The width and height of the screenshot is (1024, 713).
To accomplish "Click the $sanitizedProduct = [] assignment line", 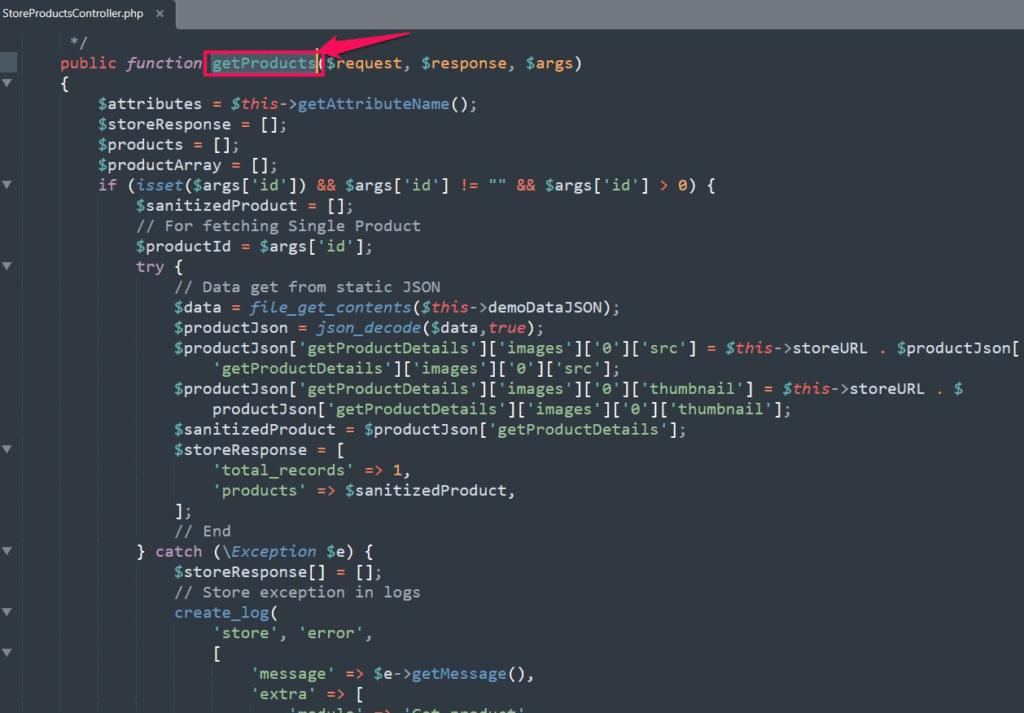I will 245,206.
